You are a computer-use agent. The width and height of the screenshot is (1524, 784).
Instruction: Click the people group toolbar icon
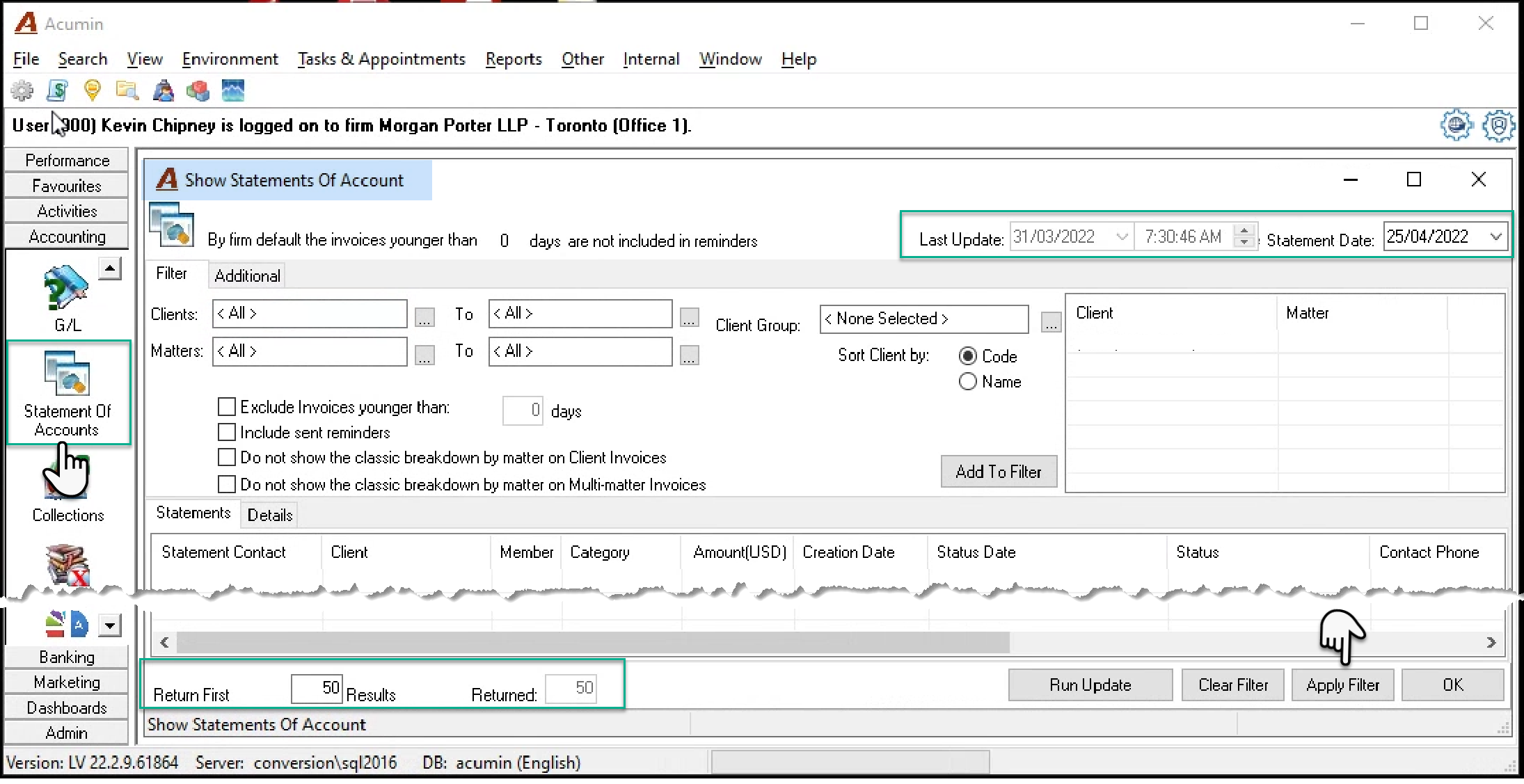(x=163, y=90)
